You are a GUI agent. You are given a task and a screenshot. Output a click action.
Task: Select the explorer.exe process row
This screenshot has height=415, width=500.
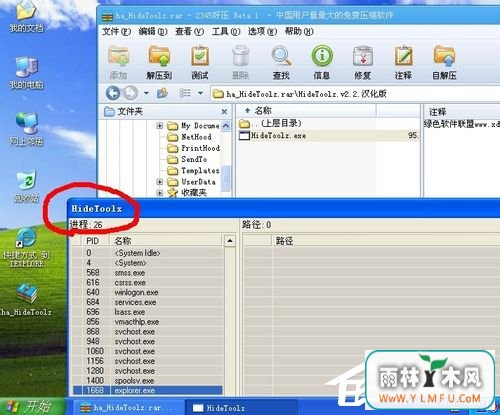click(148, 390)
